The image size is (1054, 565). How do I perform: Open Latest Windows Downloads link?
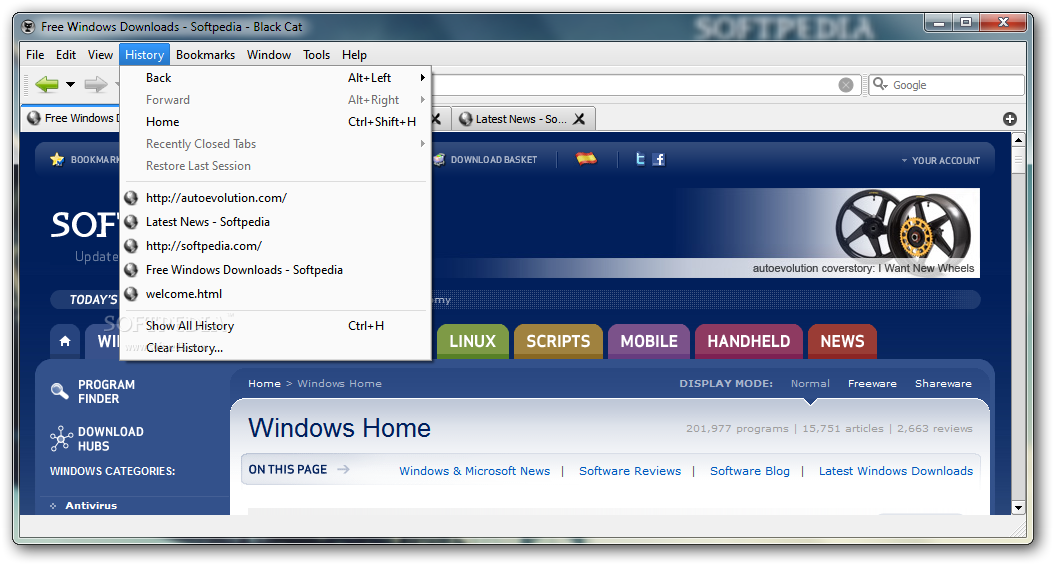[895, 471]
